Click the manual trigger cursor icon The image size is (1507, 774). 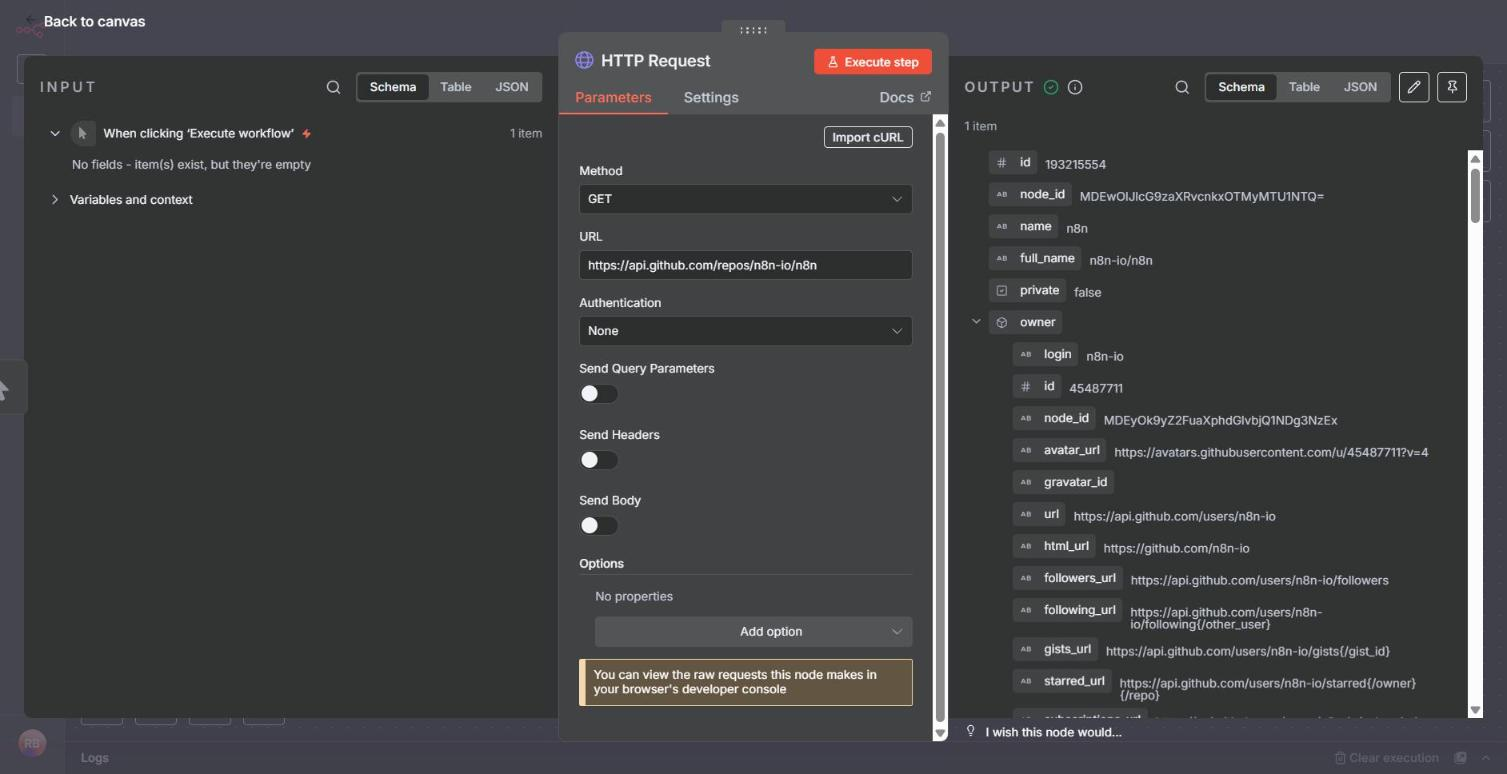pyautogui.click(x=83, y=133)
